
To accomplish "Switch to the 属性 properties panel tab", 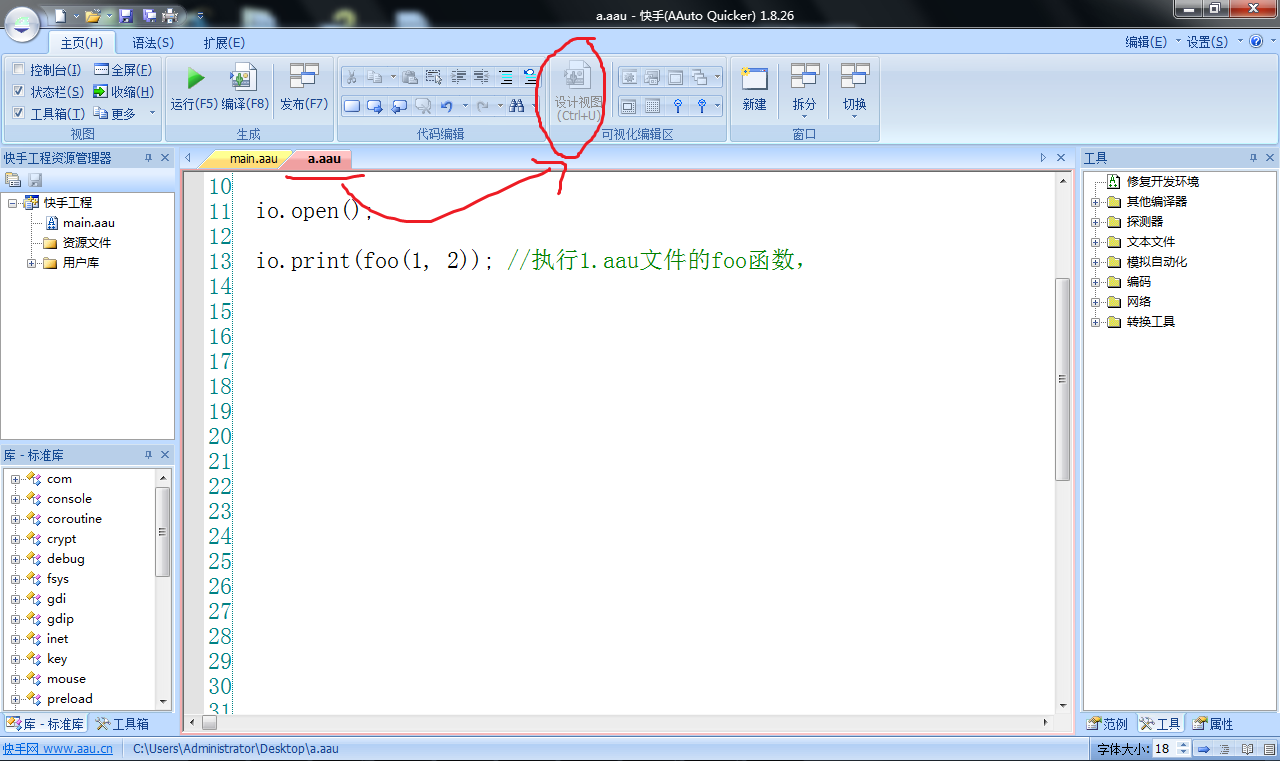I will tap(1213, 724).
